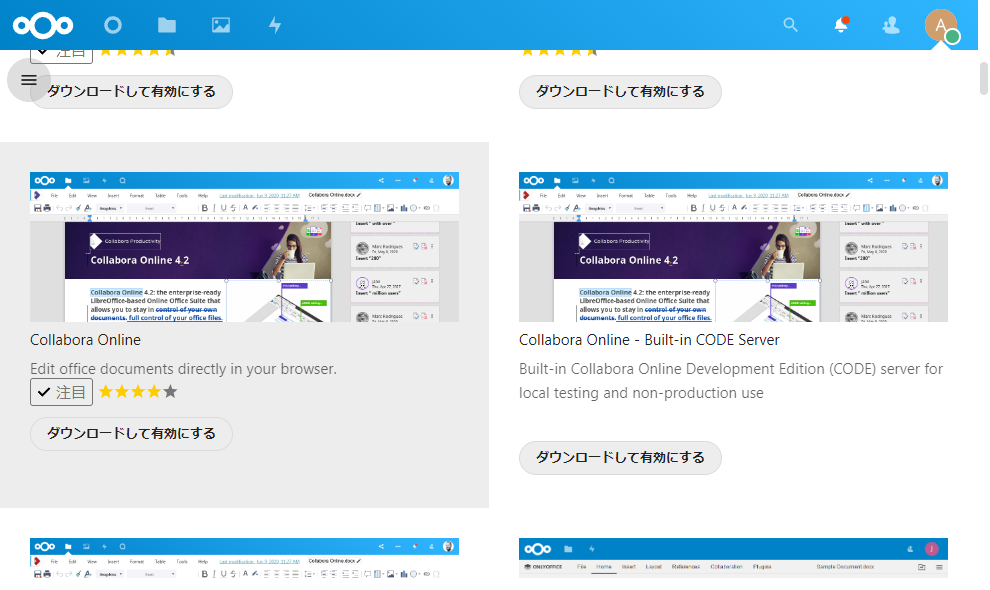Download and enable Built-in CODE Server
This screenshot has width=990, height=590.
(620, 457)
